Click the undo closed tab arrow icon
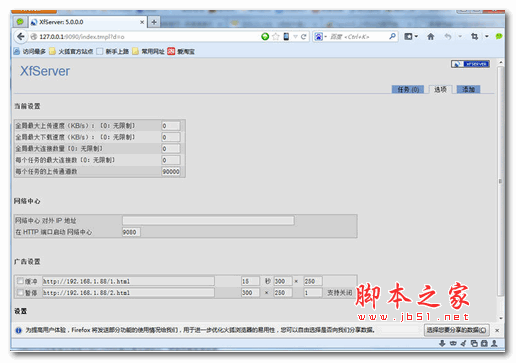516x363 pixels. coord(448,36)
